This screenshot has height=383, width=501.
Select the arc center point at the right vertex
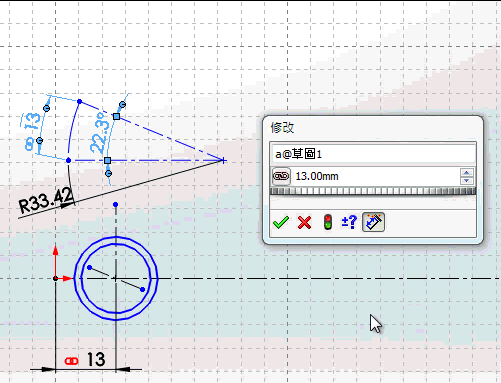tap(224, 160)
